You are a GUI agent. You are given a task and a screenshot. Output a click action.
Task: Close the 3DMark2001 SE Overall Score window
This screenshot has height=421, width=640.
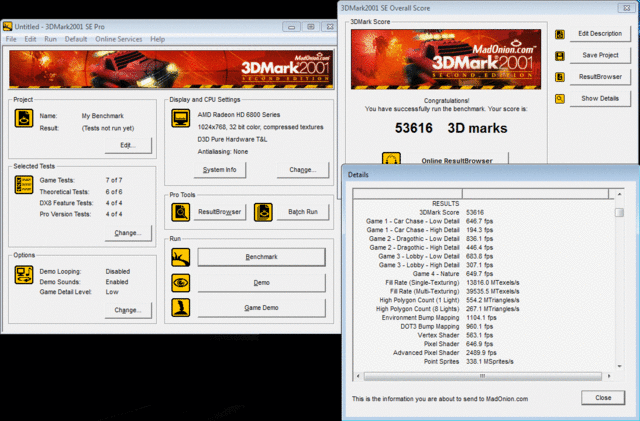point(627,8)
